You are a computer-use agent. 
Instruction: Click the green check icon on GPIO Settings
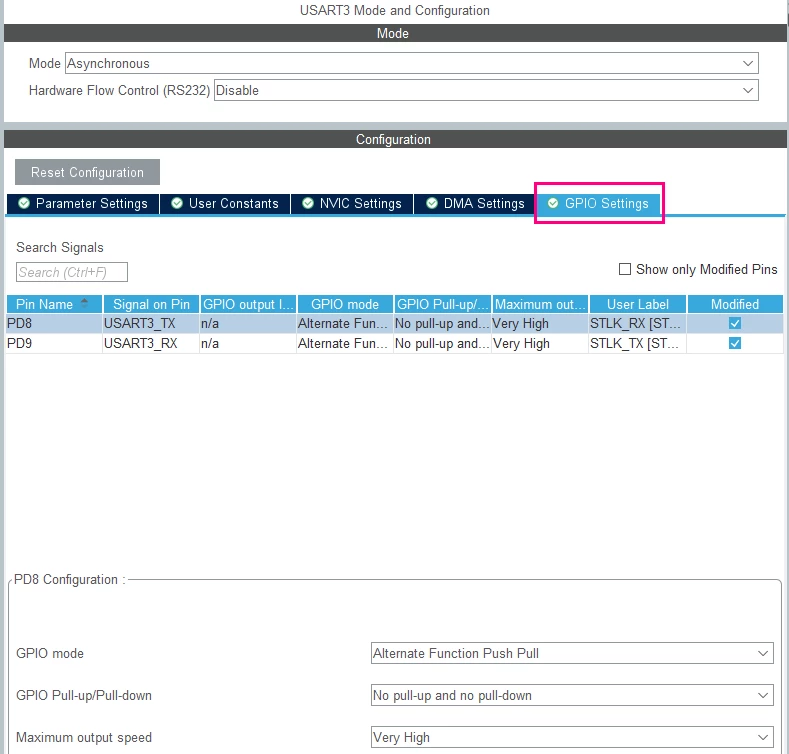(553, 203)
